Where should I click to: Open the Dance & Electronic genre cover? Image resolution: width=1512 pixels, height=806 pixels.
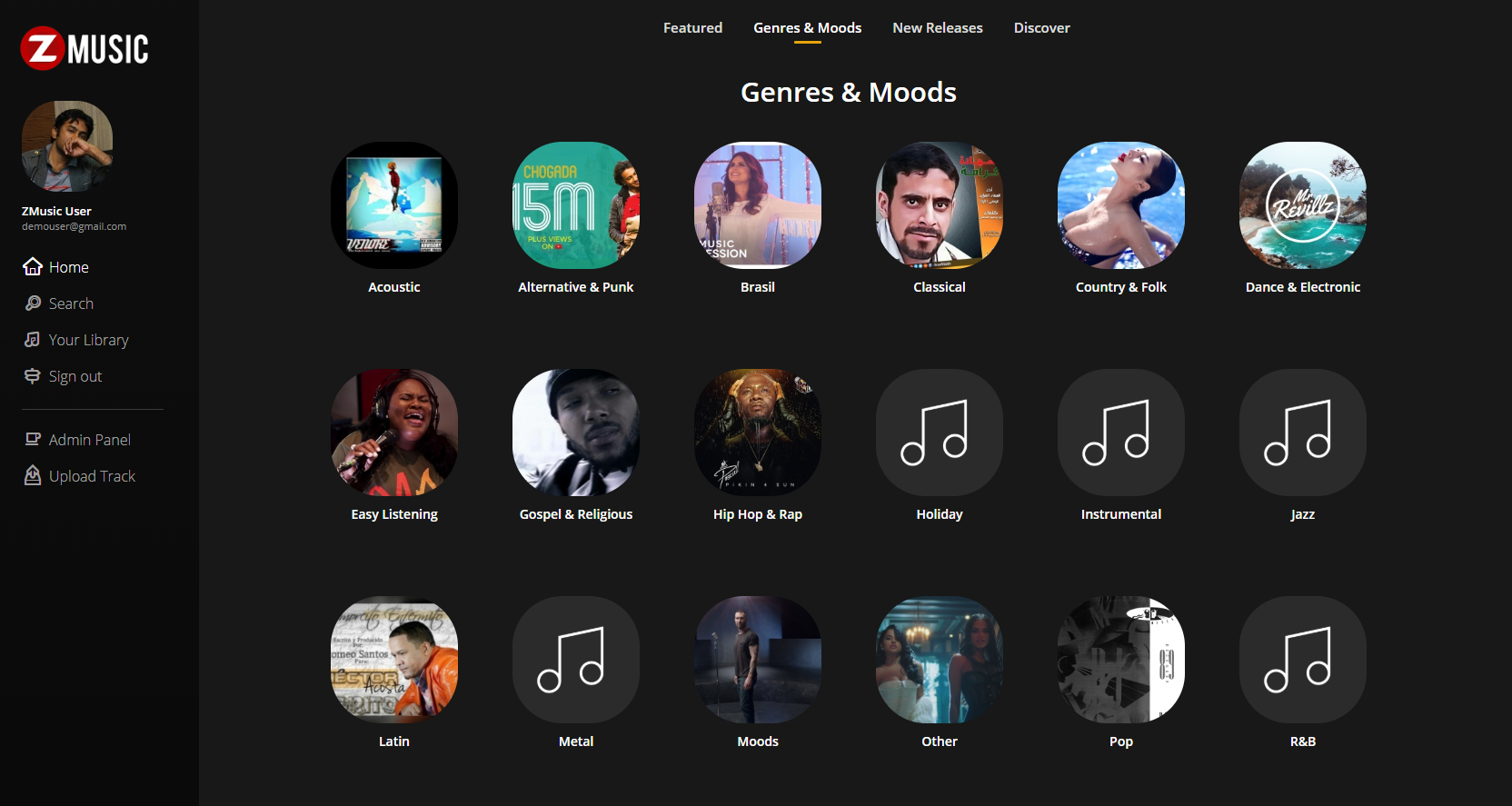pos(1303,205)
